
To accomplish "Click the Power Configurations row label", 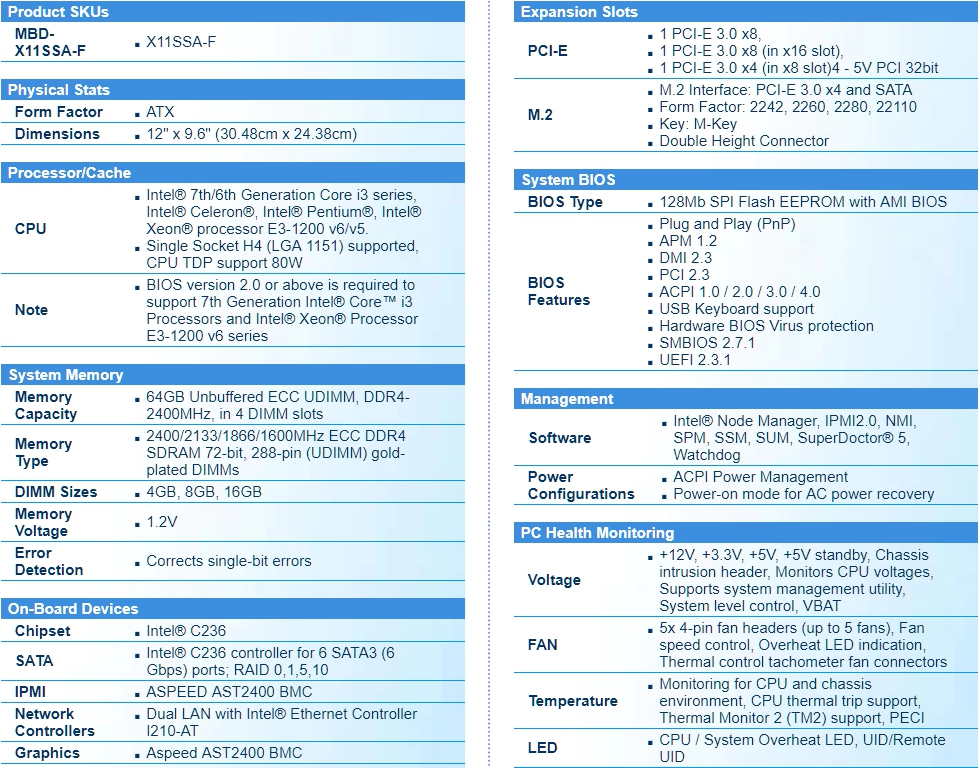I will pyautogui.click(x=581, y=485).
